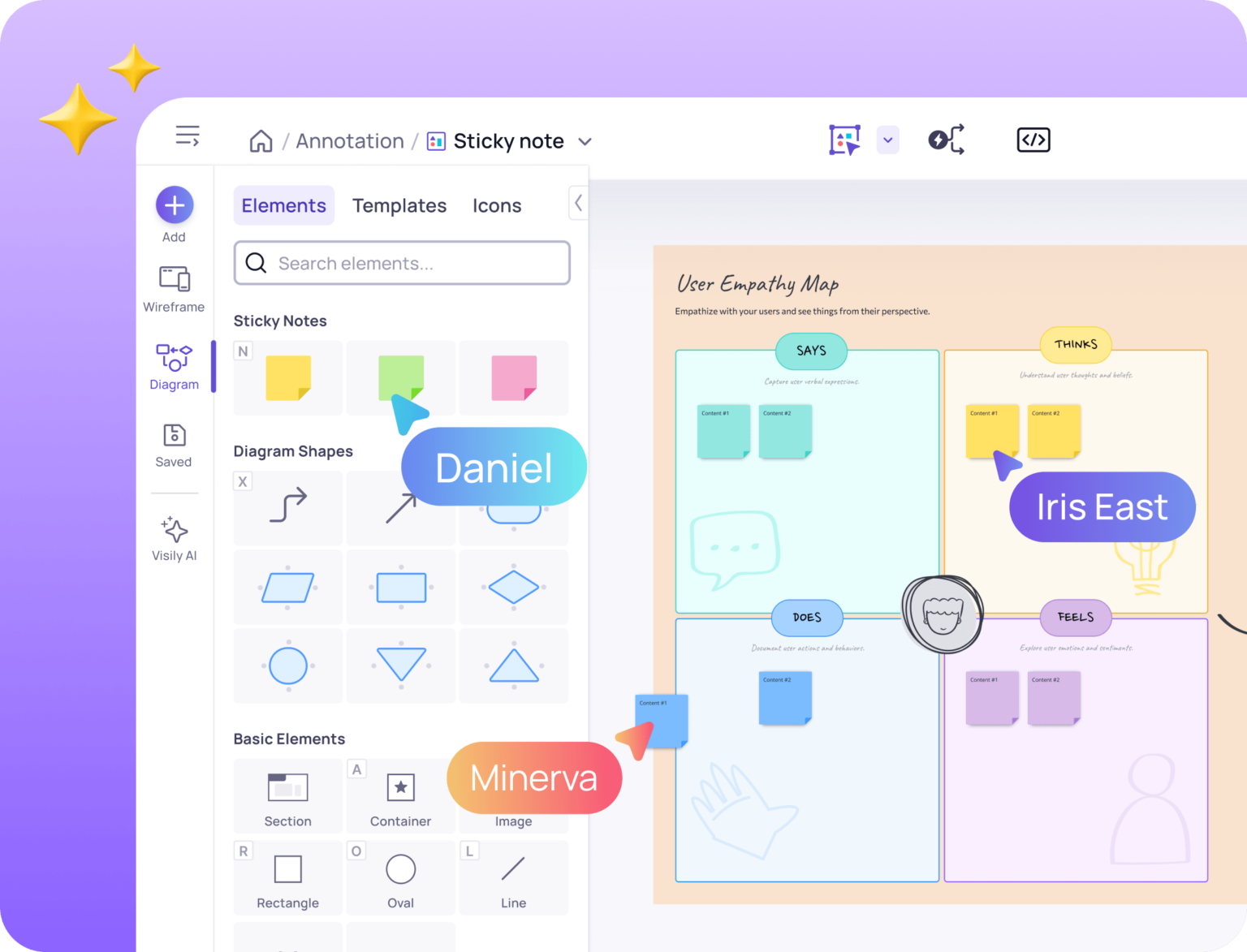This screenshot has height=952, width=1247.
Task: Collapse the elements panel with the chevron
Action: 577,203
